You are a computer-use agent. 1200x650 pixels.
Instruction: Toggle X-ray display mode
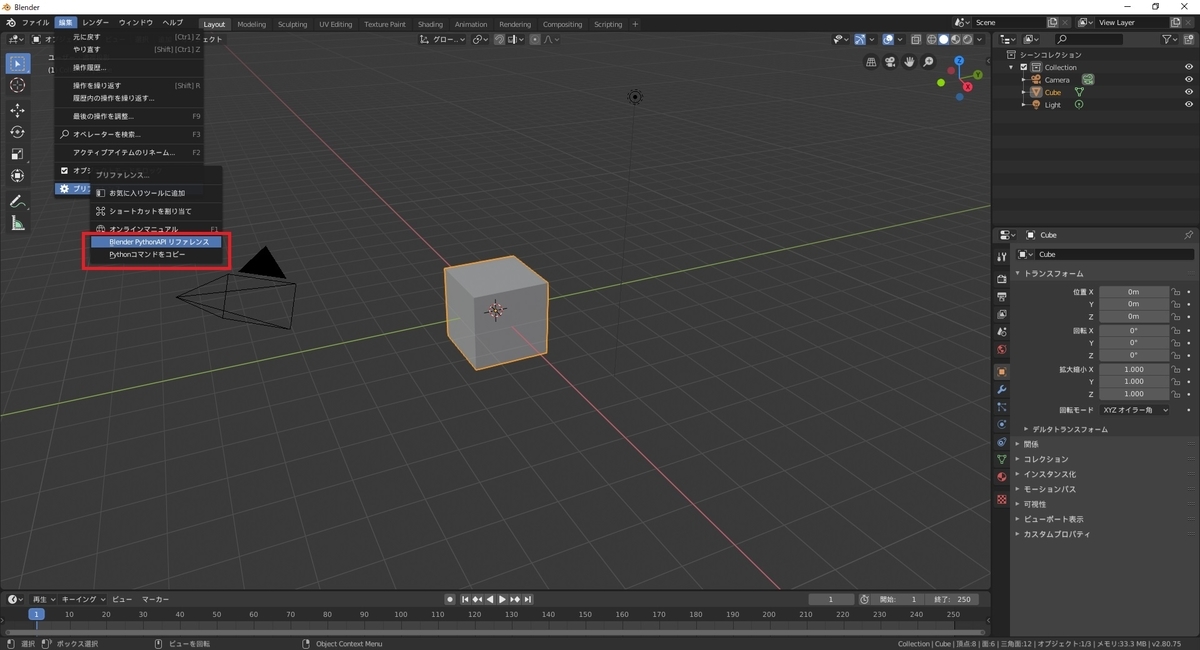[916, 40]
